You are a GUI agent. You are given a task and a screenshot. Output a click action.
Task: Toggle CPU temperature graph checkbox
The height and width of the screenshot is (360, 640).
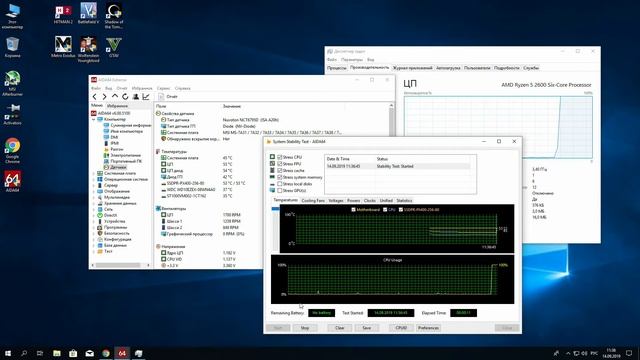(x=385, y=210)
